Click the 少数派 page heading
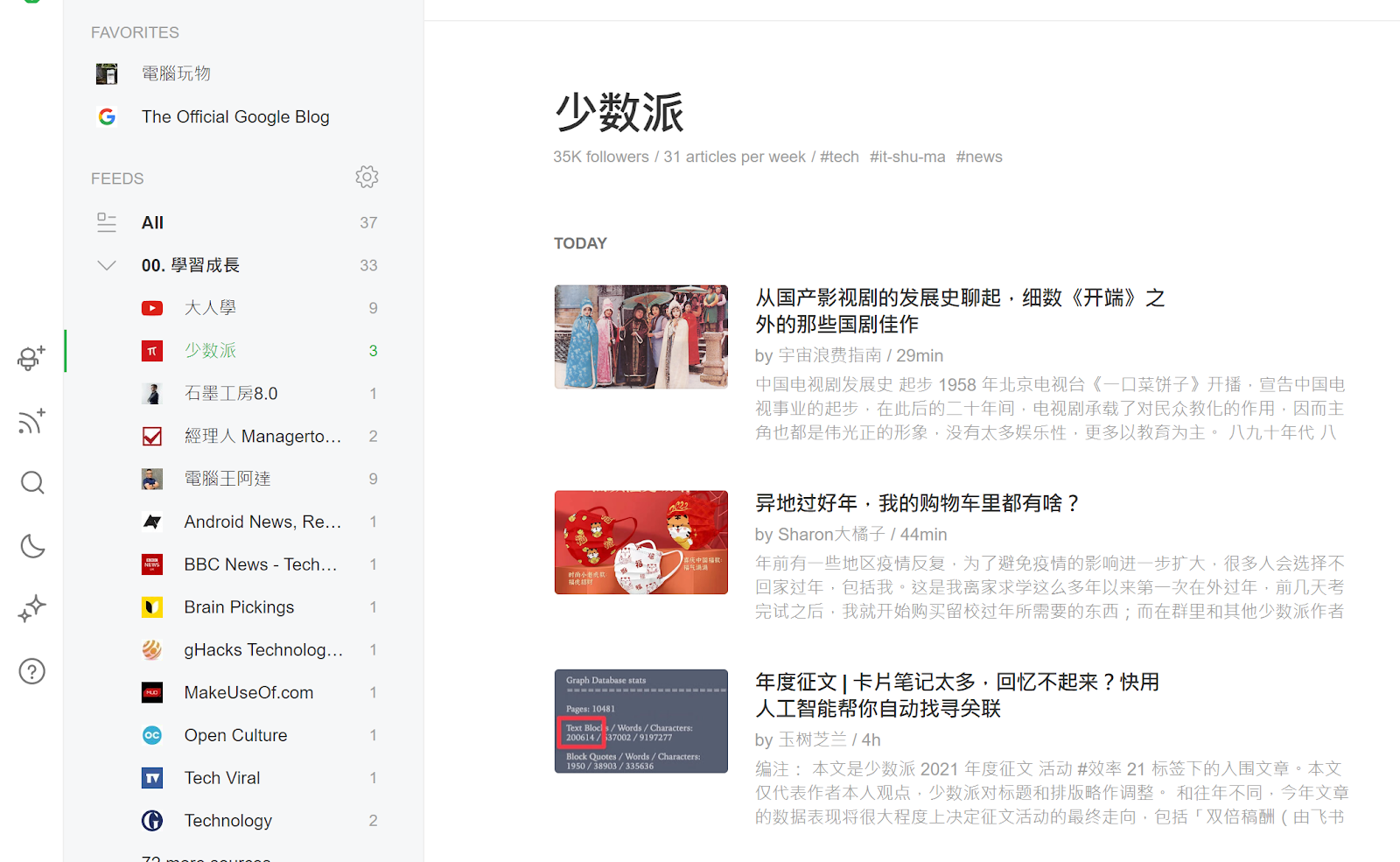The image size is (1400, 862). coord(619,113)
